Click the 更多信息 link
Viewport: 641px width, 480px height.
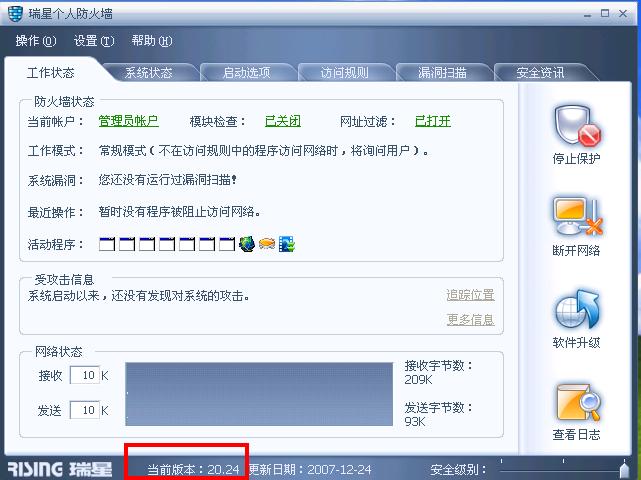471,319
